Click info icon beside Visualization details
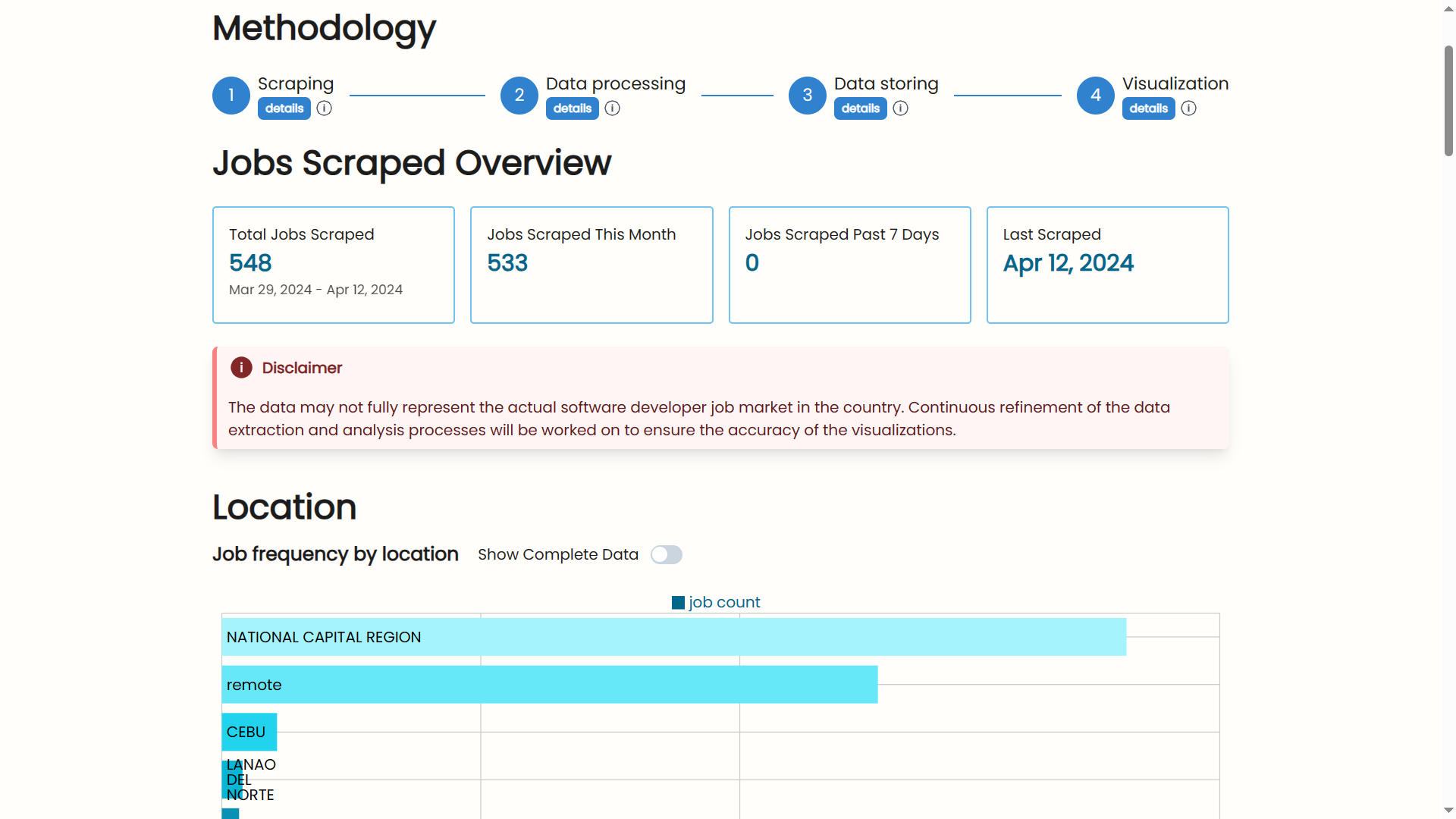 pos(1188,108)
